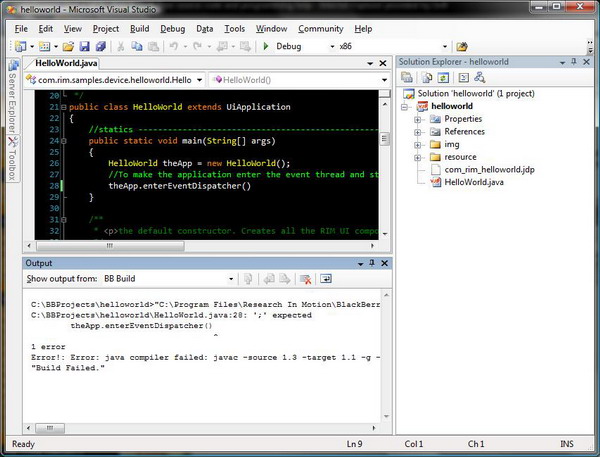Viewport: 600px width, 457px height.
Task: Click the Navigate Backward toolbar icon
Action: click(222, 47)
